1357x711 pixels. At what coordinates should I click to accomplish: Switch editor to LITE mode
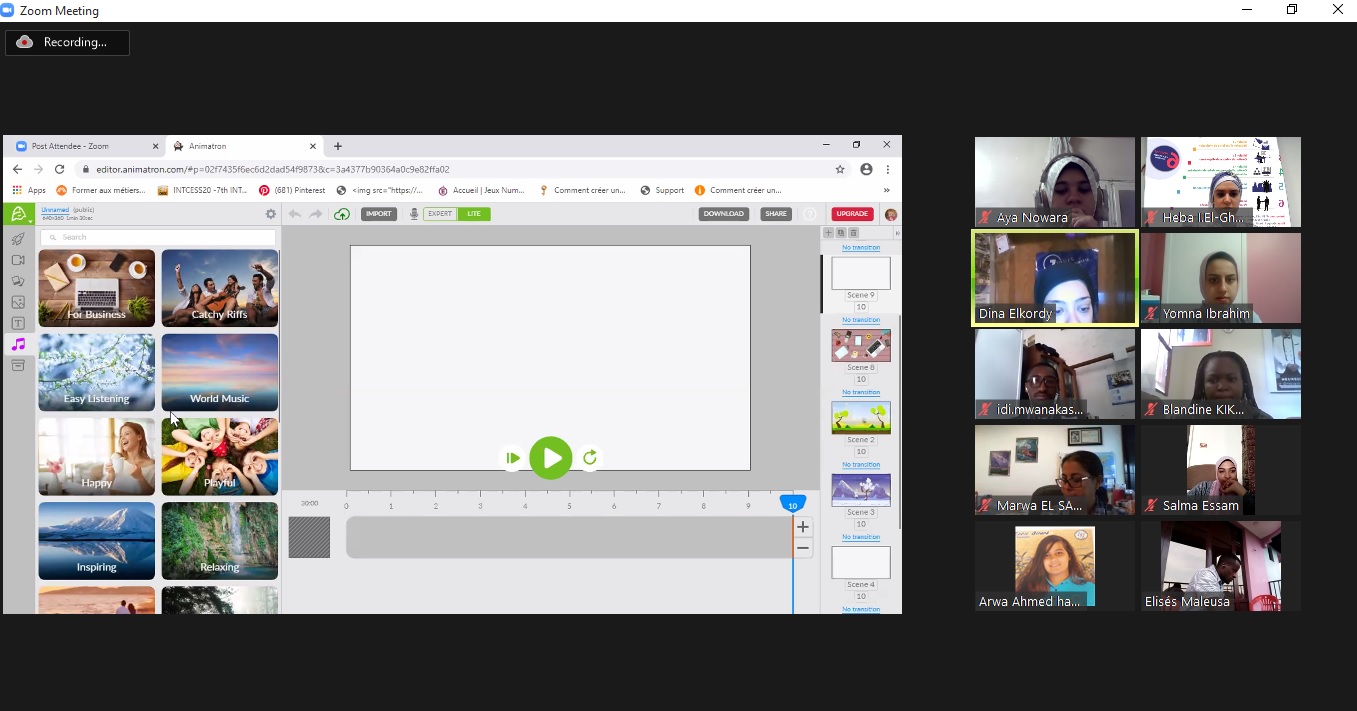474,214
